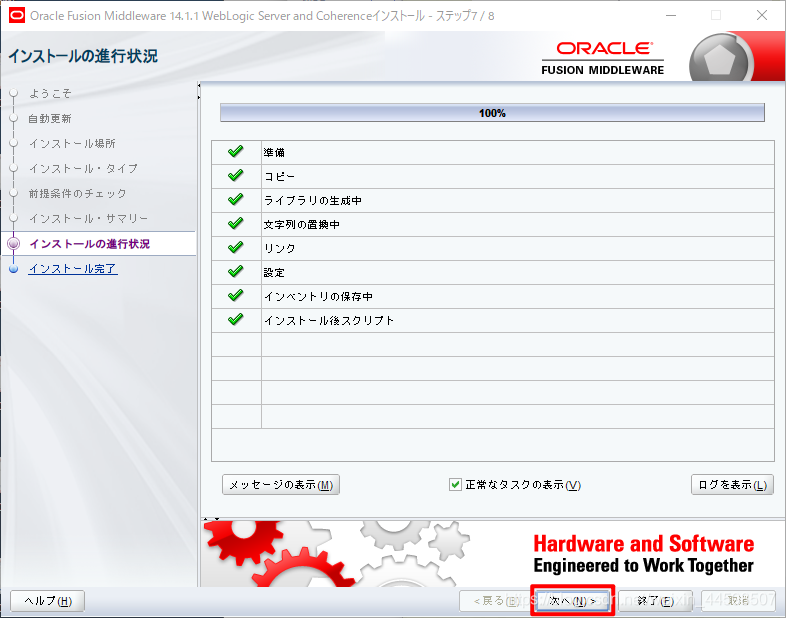Click the active インストールの進行状況 step bullet
786x618 pixels.
[14, 244]
